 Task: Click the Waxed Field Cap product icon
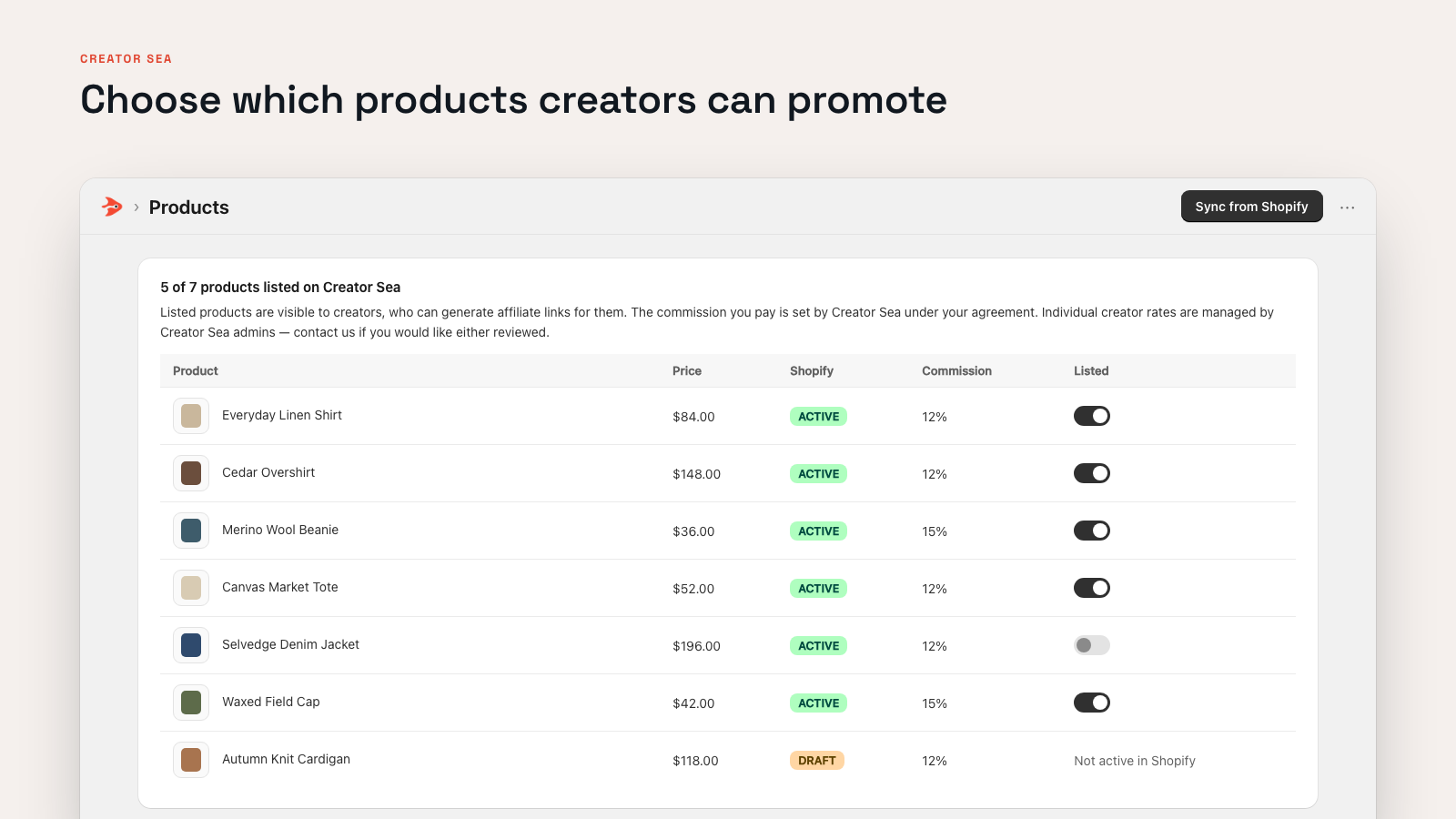click(191, 703)
